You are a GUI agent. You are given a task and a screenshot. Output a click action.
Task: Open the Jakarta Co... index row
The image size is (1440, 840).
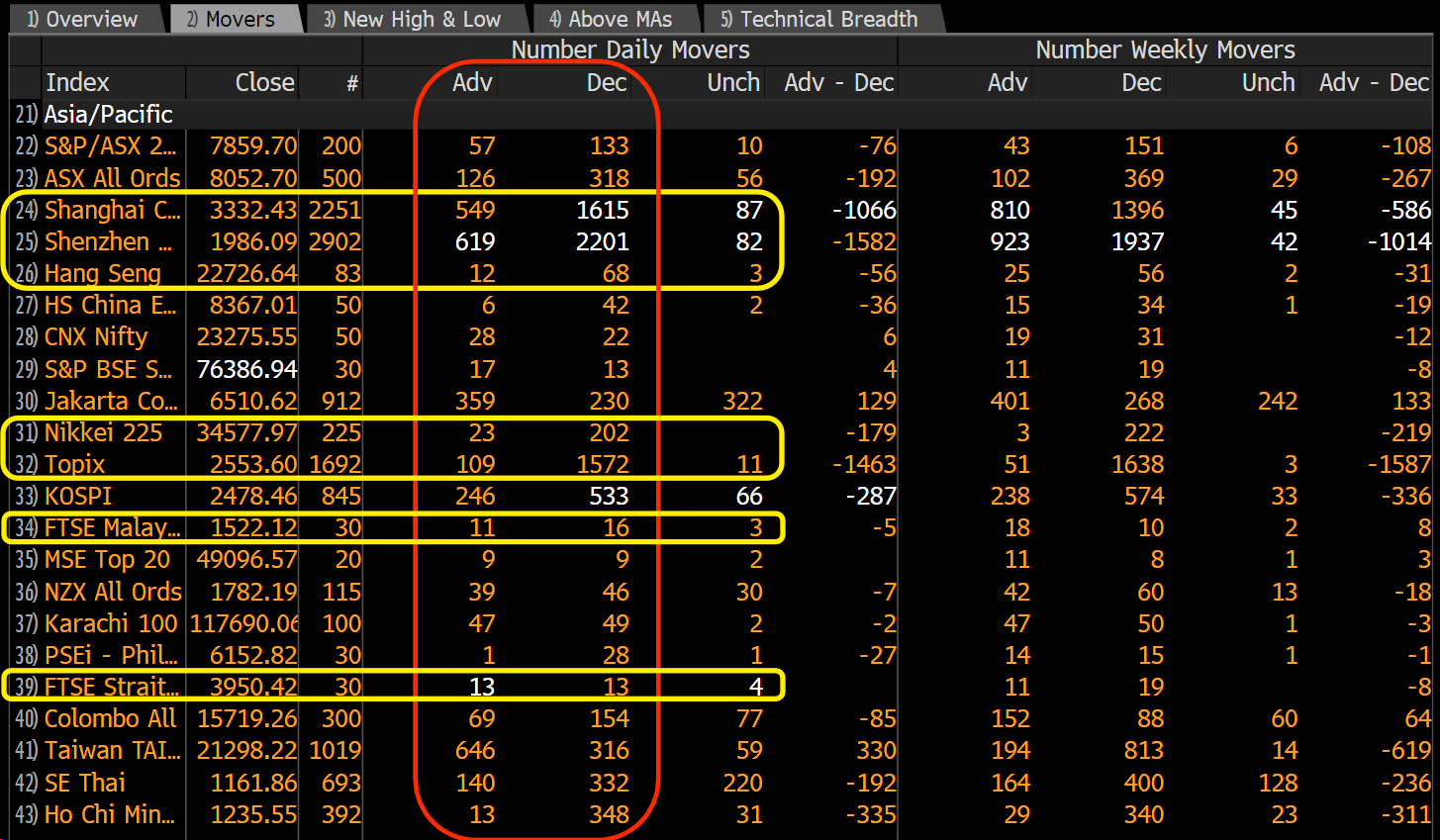(x=111, y=401)
